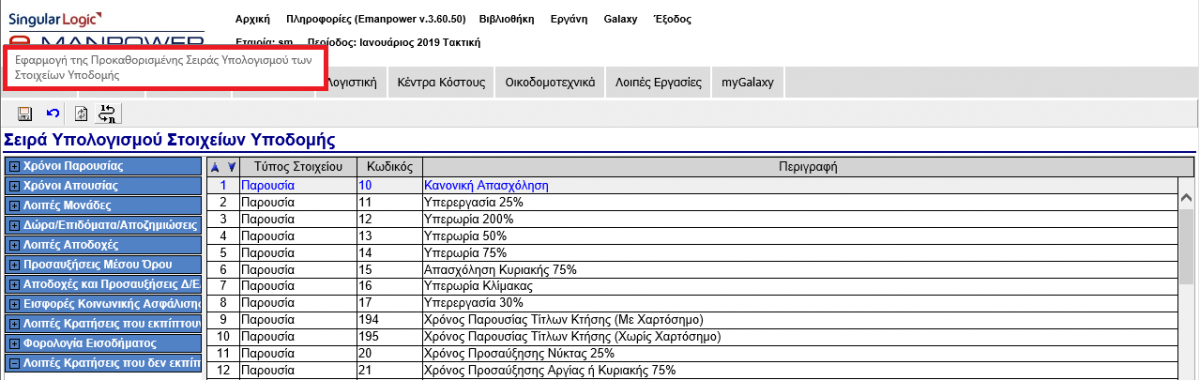The height and width of the screenshot is (380, 1200).
Task: Open the Οικοδομοτεχνικά tab
Action: click(x=550, y=83)
